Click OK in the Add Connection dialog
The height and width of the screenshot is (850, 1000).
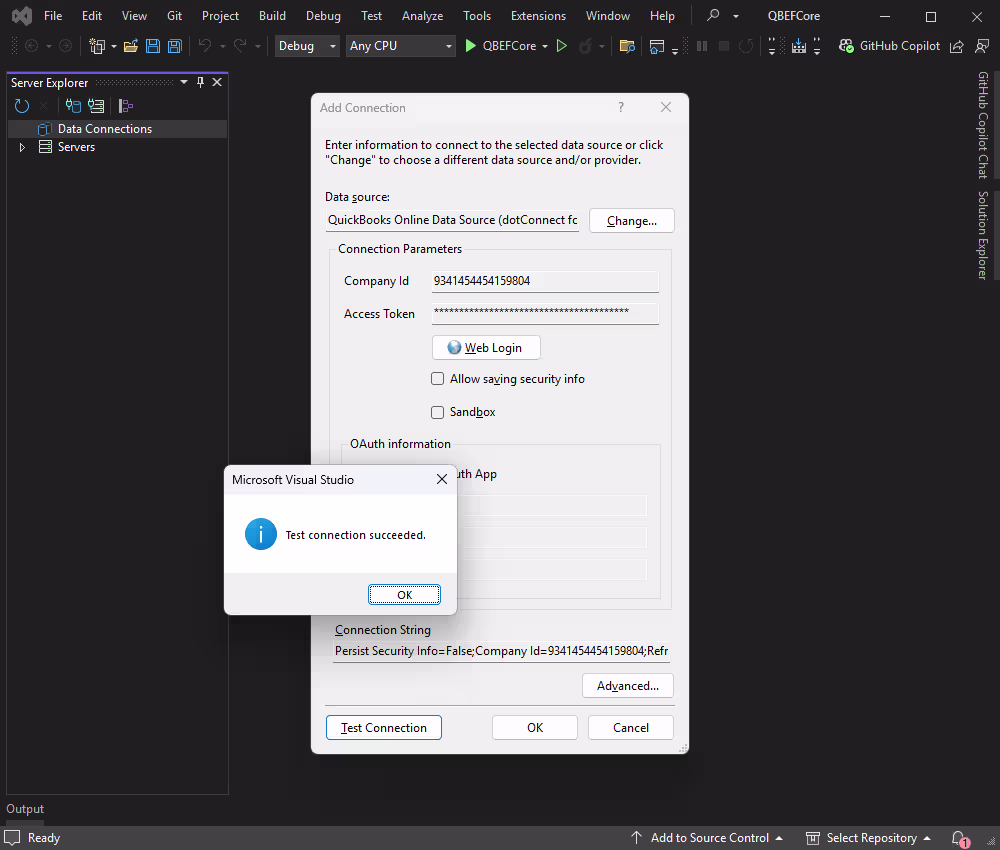(534, 728)
